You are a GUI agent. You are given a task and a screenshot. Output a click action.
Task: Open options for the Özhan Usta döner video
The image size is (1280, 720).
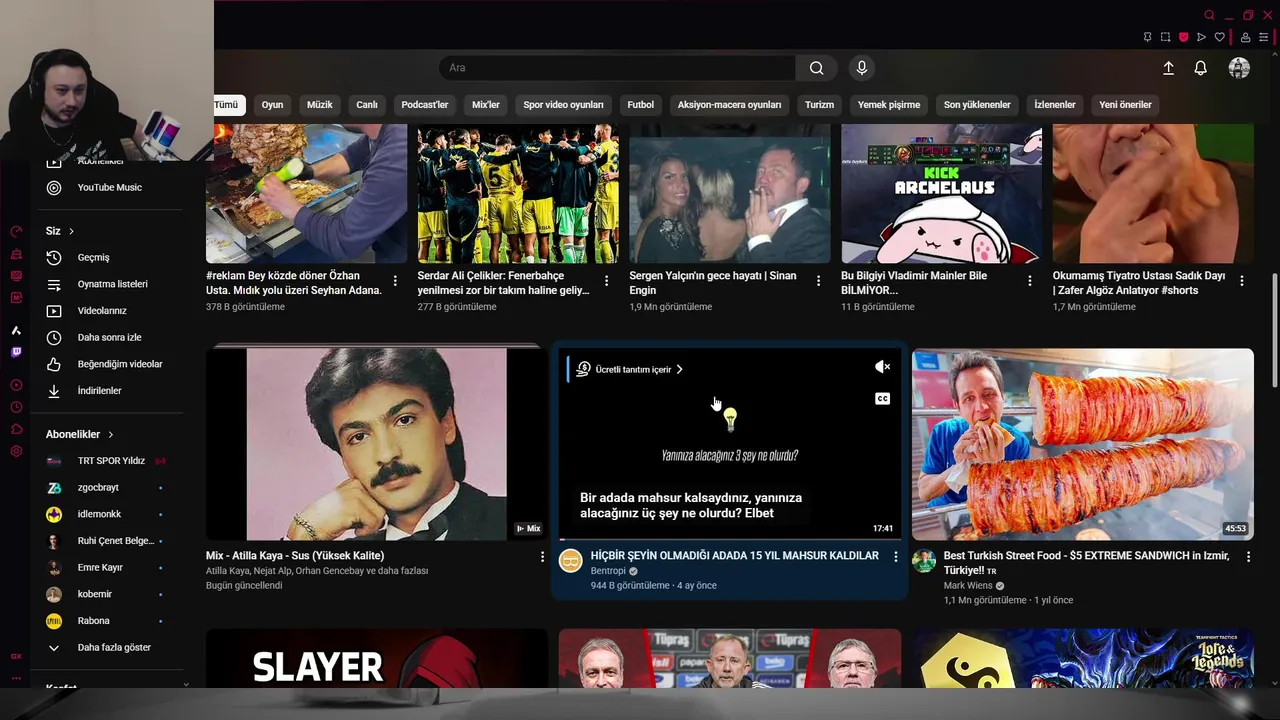pyautogui.click(x=395, y=281)
